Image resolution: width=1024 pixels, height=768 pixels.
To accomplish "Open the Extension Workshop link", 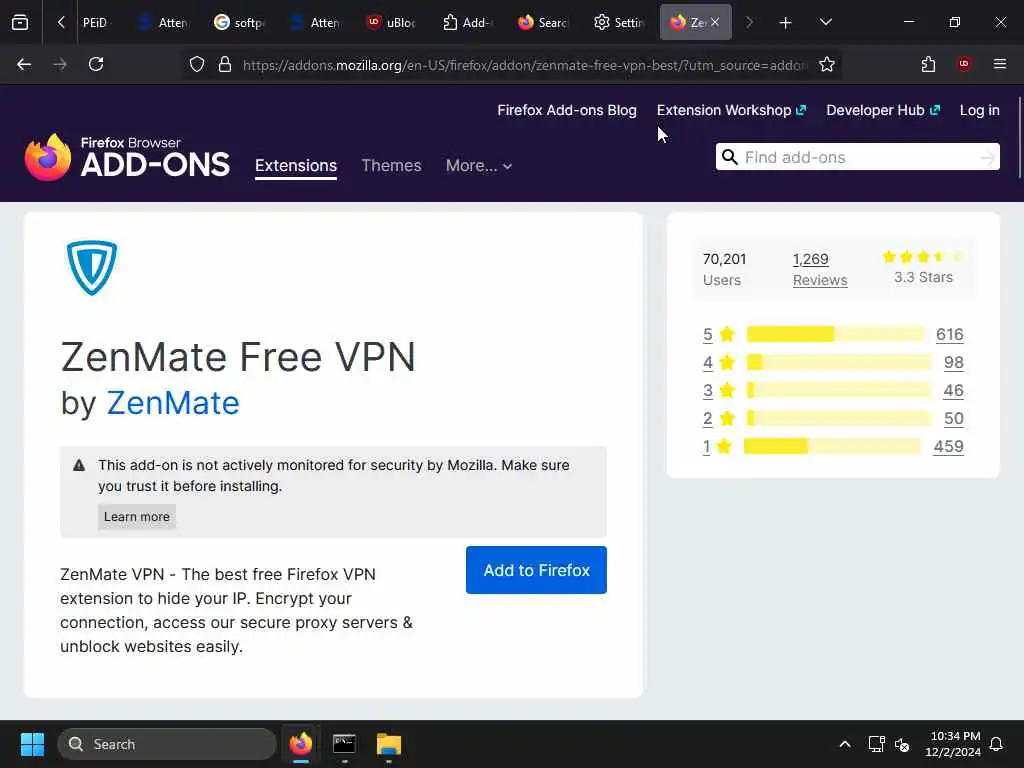I will [731, 110].
